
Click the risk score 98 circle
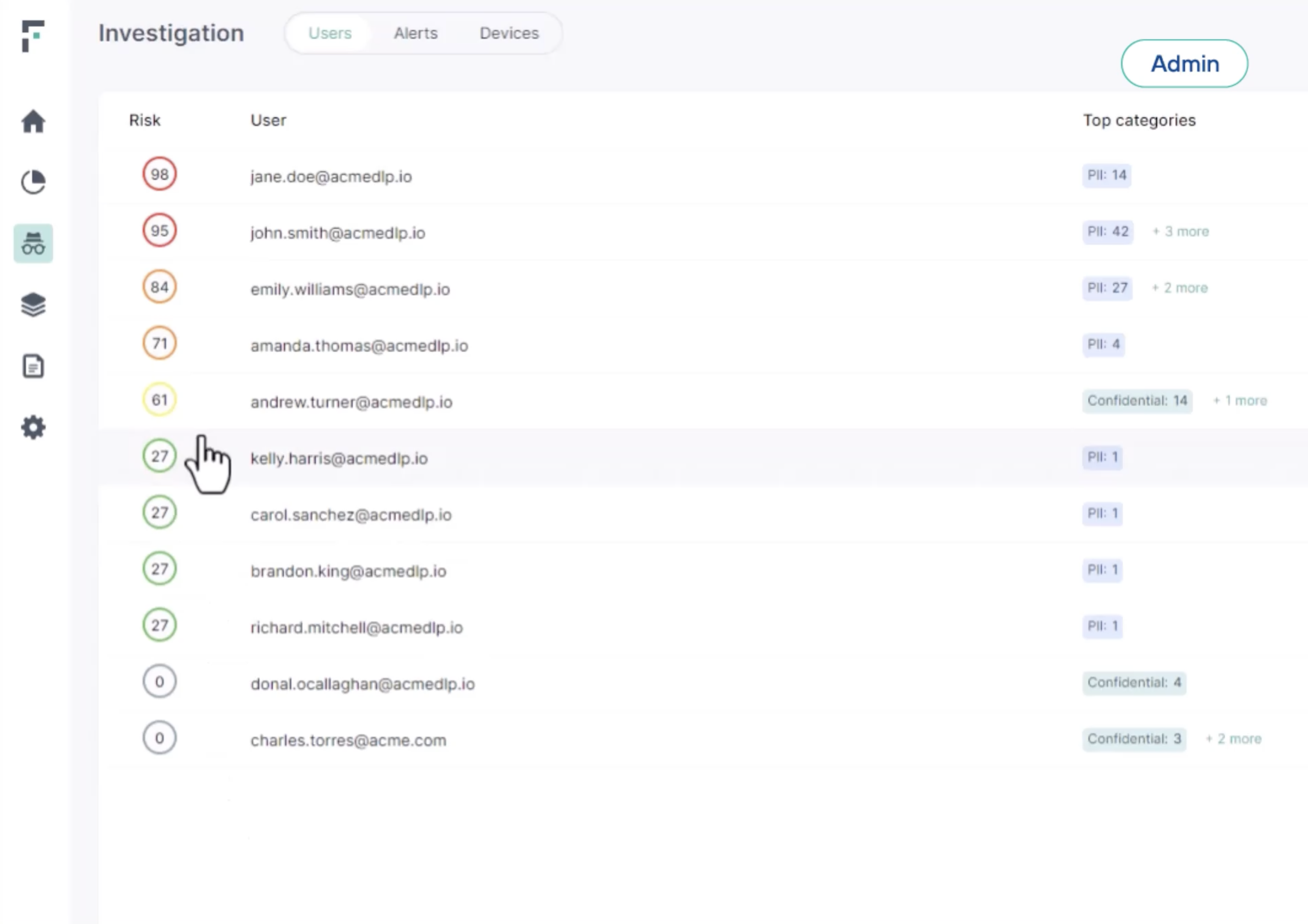[x=160, y=174]
